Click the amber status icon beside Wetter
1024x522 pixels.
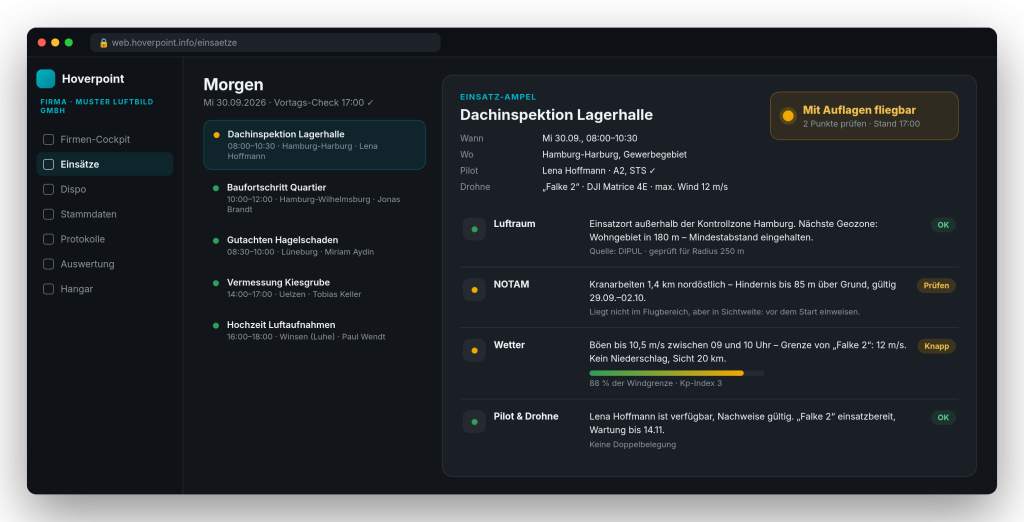(x=474, y=351)
